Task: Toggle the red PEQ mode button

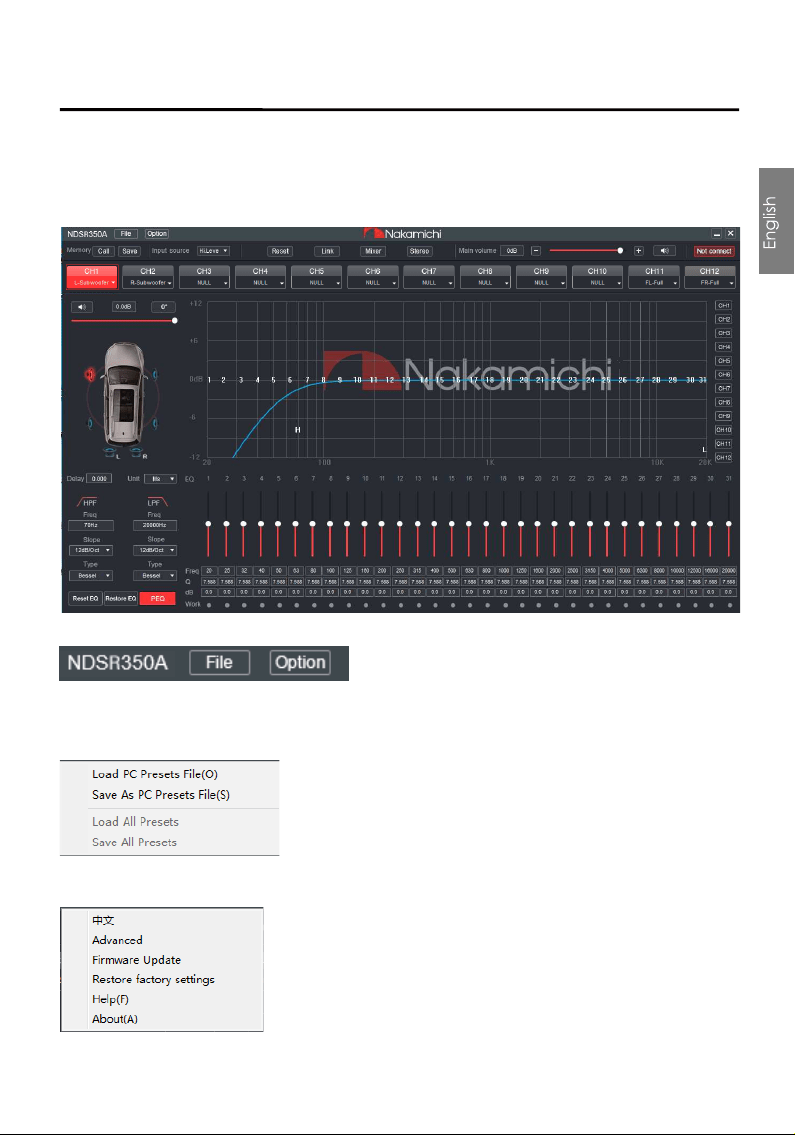Action: (x=157, y=599)
